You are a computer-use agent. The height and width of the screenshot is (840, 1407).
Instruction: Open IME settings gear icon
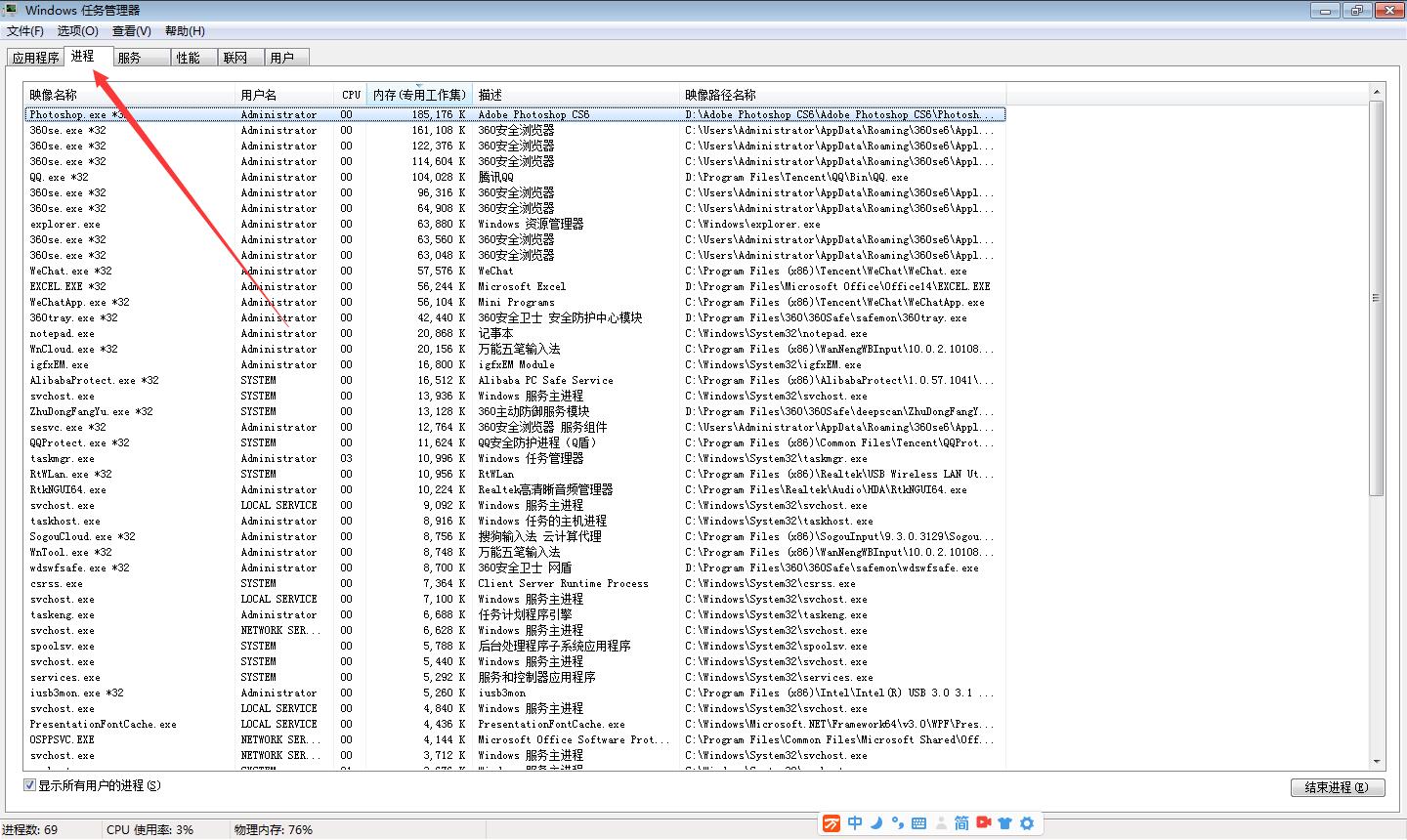[x=1027, y=823]
